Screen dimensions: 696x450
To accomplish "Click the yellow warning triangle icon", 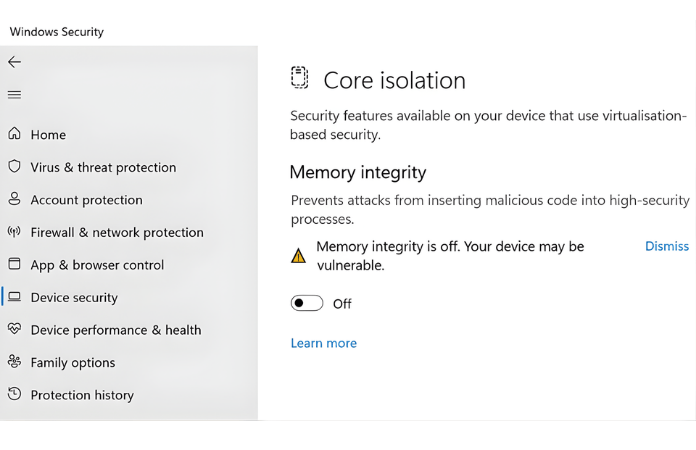I will (x=298, y=256).
